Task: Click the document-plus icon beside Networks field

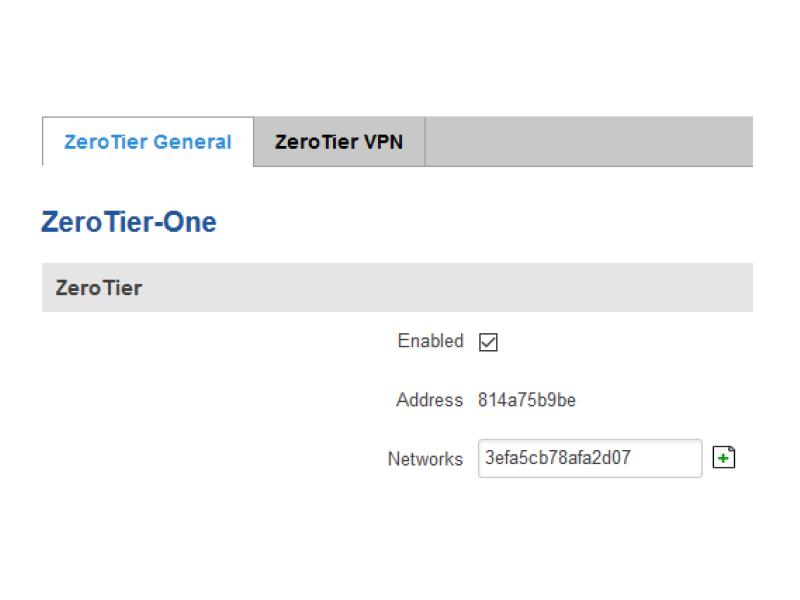Action: (x=723, y=457)
